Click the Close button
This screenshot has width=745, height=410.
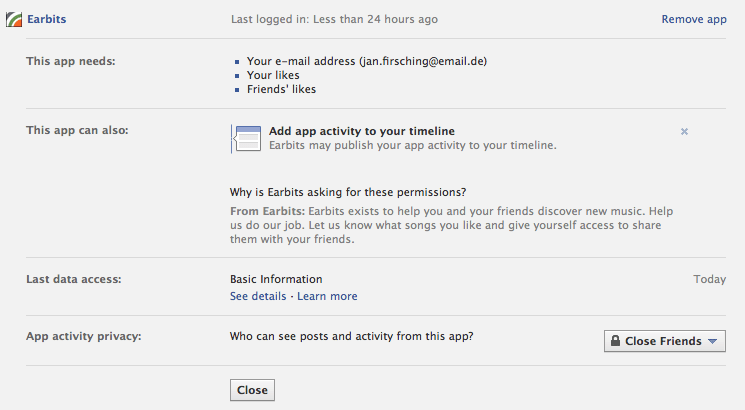pos(252,390)
